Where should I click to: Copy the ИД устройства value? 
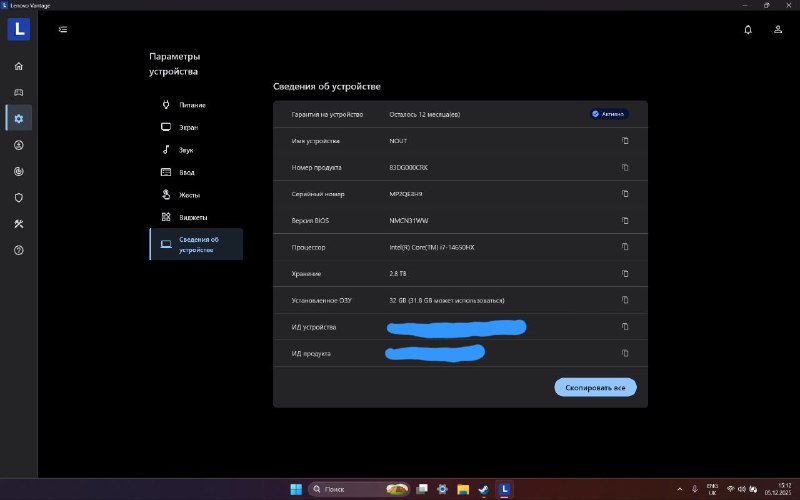[625, 327]
